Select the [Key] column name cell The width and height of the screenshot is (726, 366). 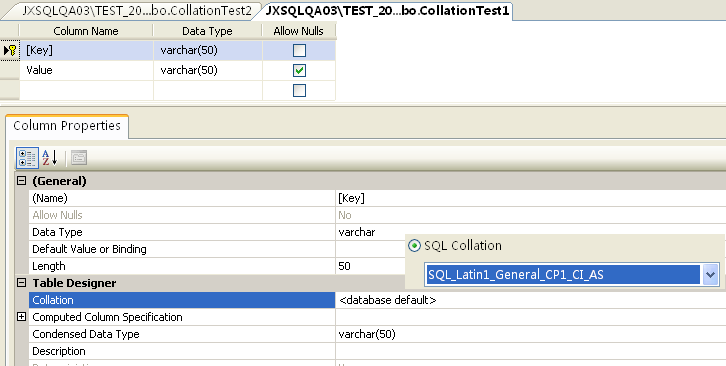[86, 50]
